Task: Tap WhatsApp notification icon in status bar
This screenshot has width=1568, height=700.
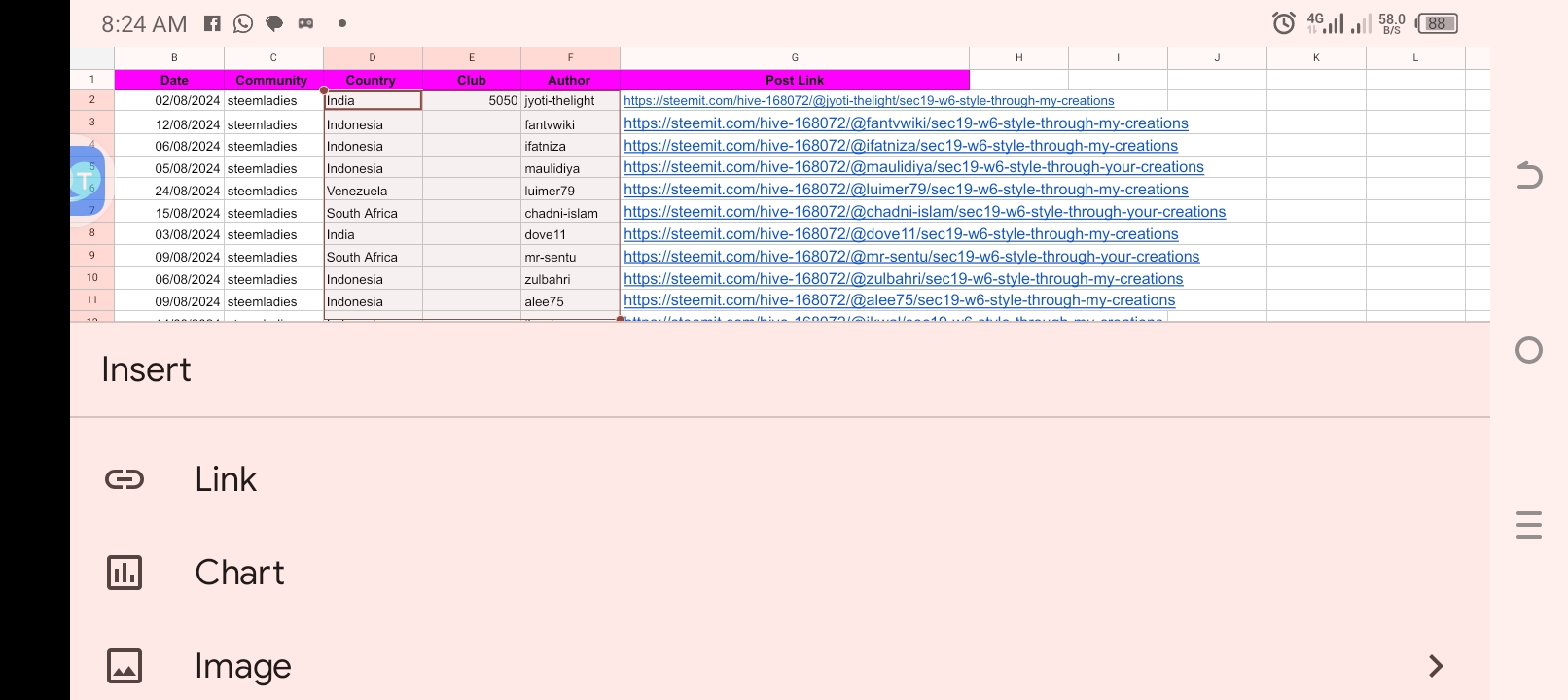Action: 243,23
